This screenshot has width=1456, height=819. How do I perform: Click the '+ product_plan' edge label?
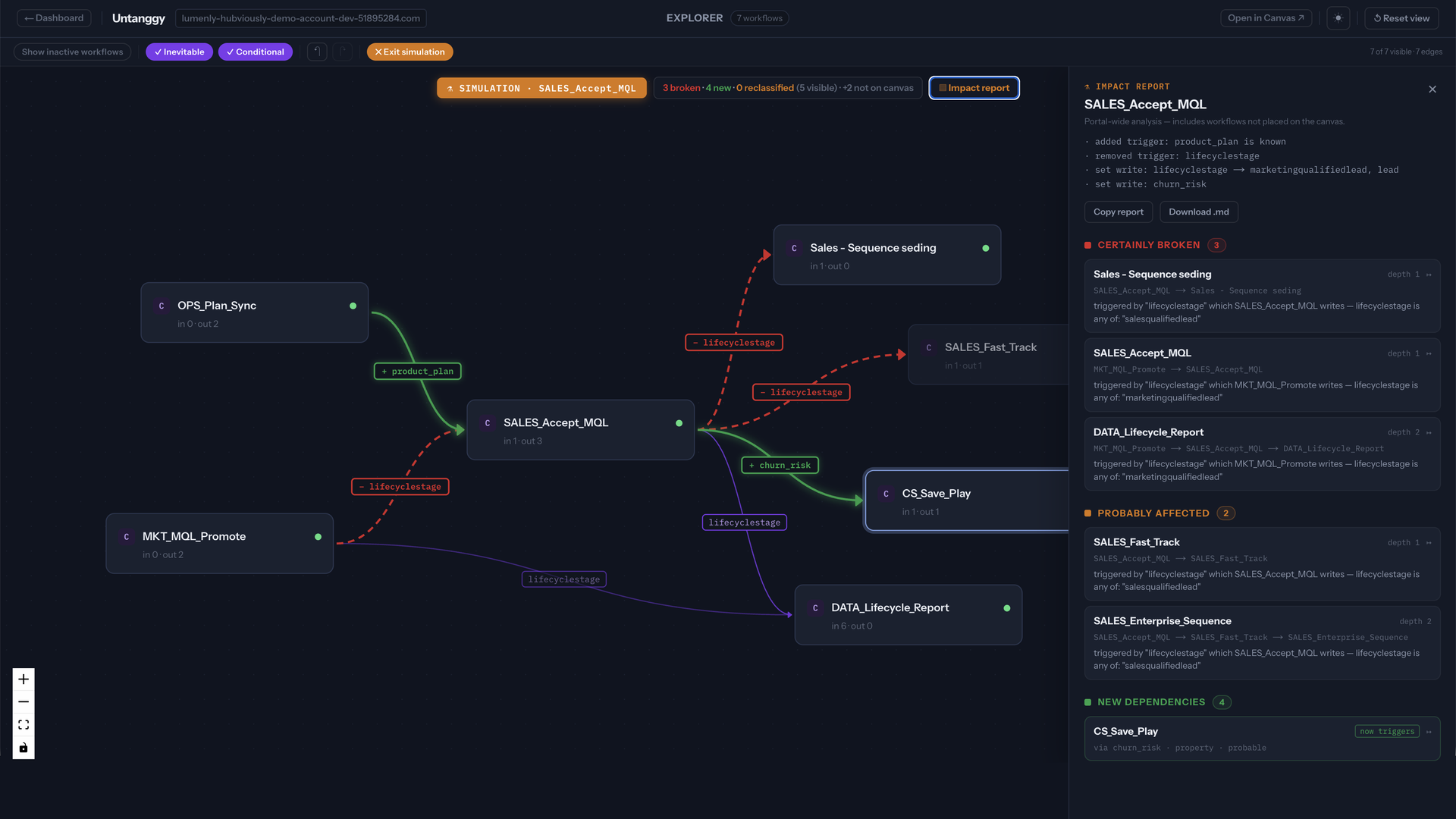click(x=418, y=372)
